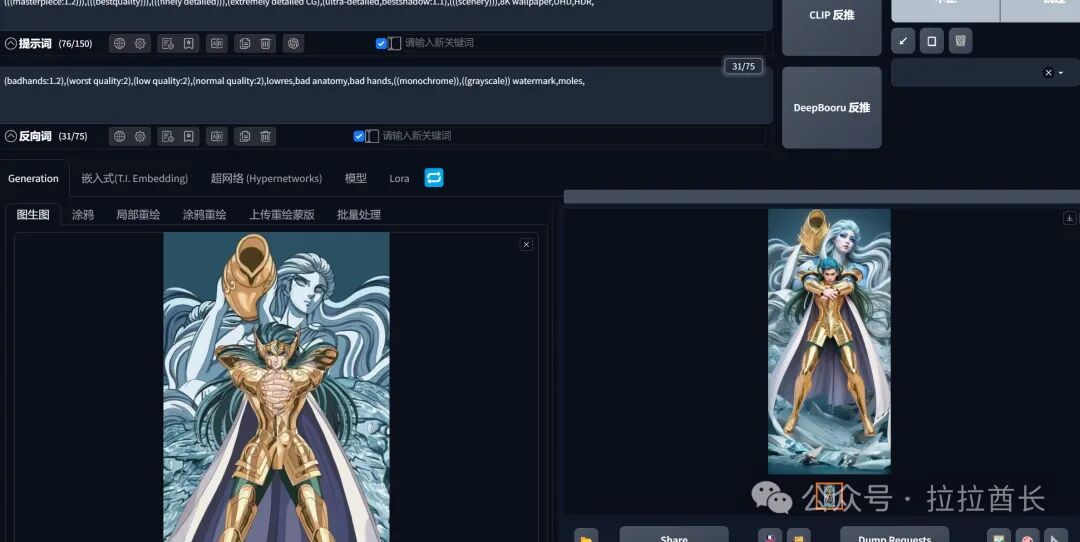Open the Lora tab
The width and height of the screenshot is (1080, 542).
[399, 178]
